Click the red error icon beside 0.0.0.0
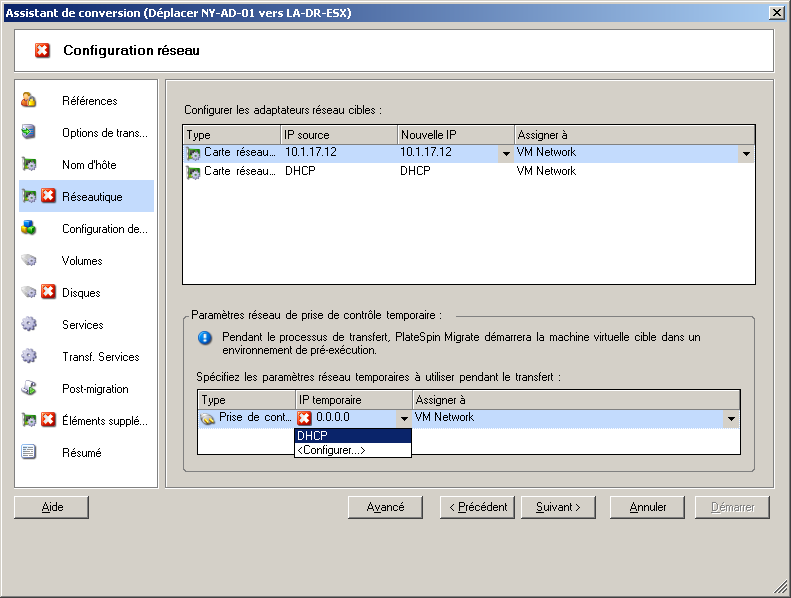Viewport: 791px width, 598px height. tap(304, 418)
